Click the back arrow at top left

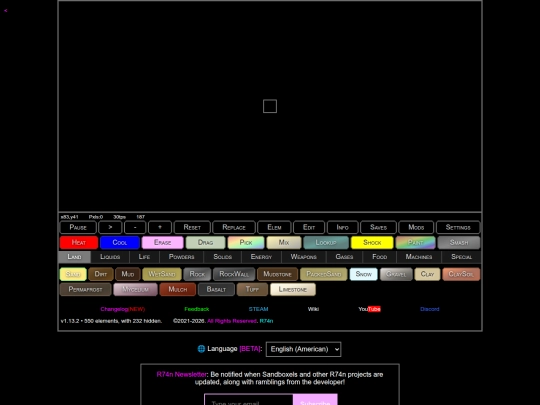pos(6,10)
